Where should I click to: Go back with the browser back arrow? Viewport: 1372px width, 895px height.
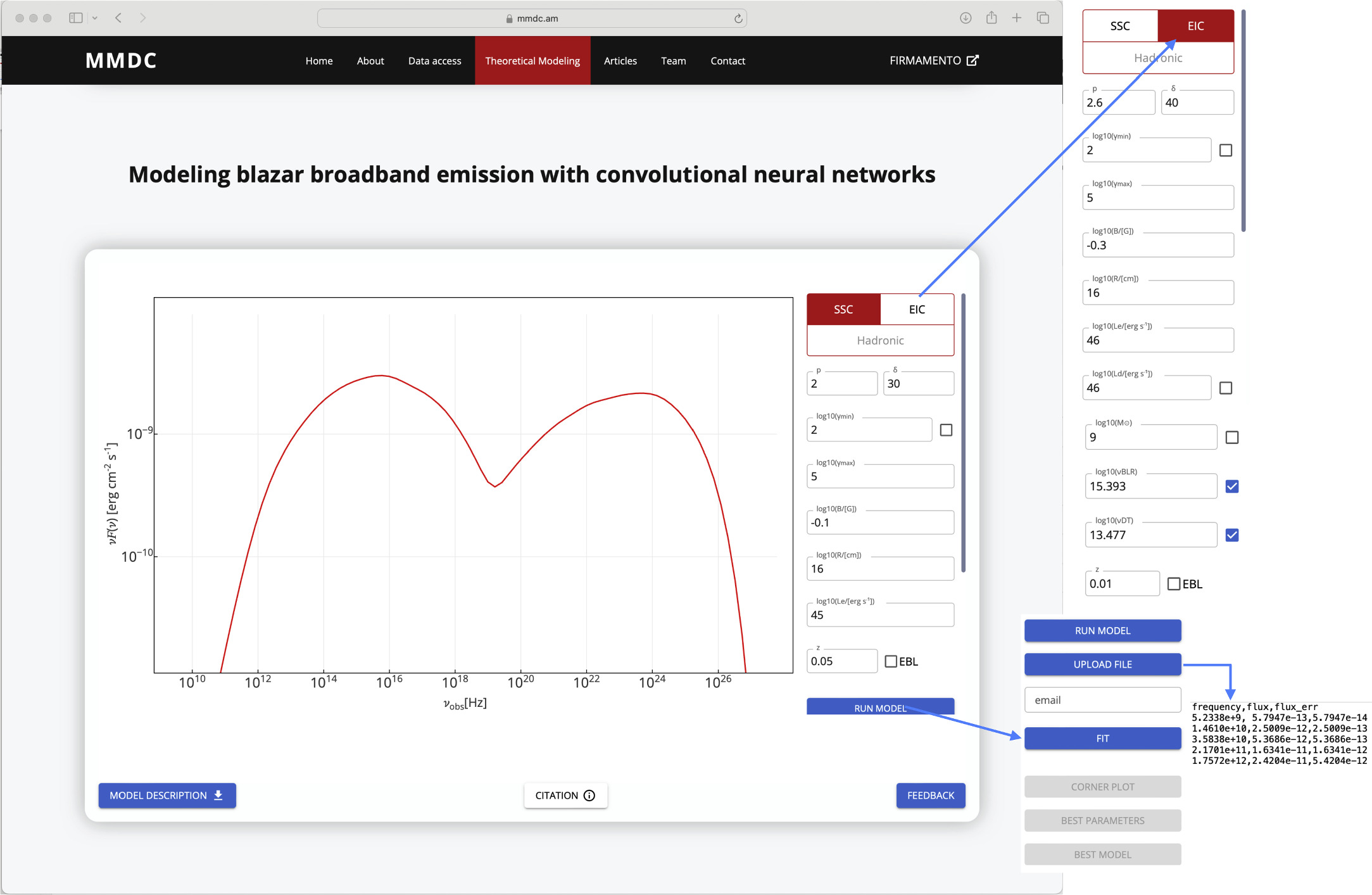(x=118, y=18)
